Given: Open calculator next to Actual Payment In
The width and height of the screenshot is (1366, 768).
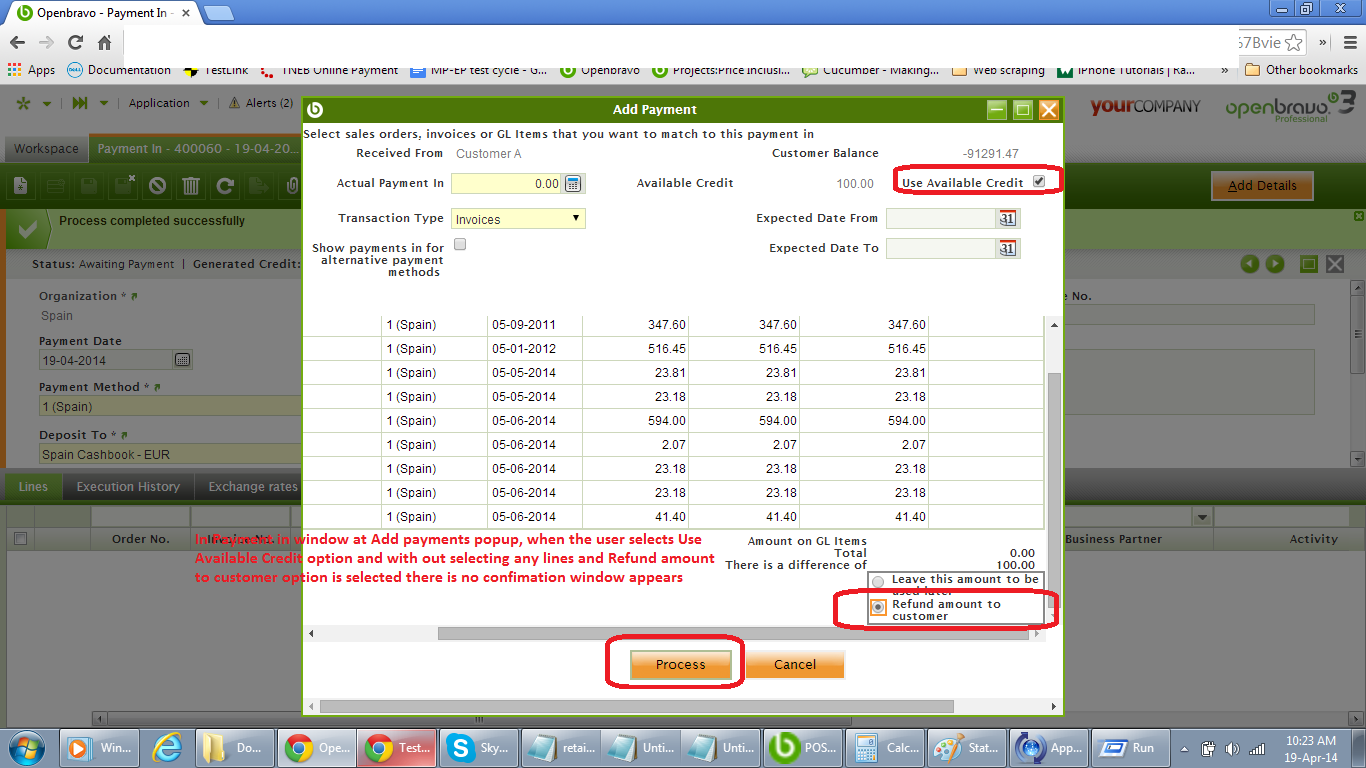Looking at the screenshot, I should [x=573, y=184].
